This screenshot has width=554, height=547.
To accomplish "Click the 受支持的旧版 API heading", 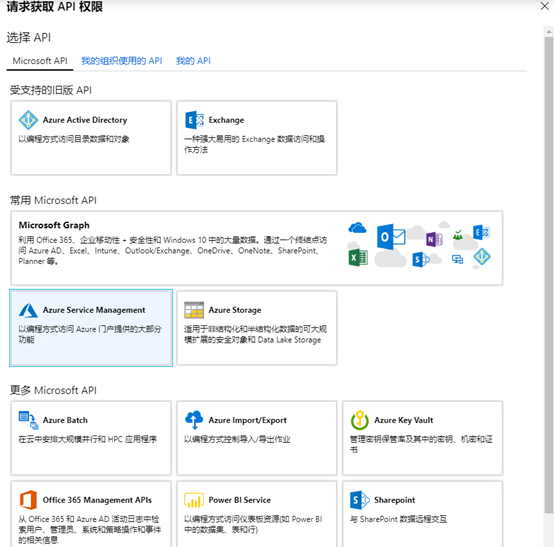I will (51, 90).
